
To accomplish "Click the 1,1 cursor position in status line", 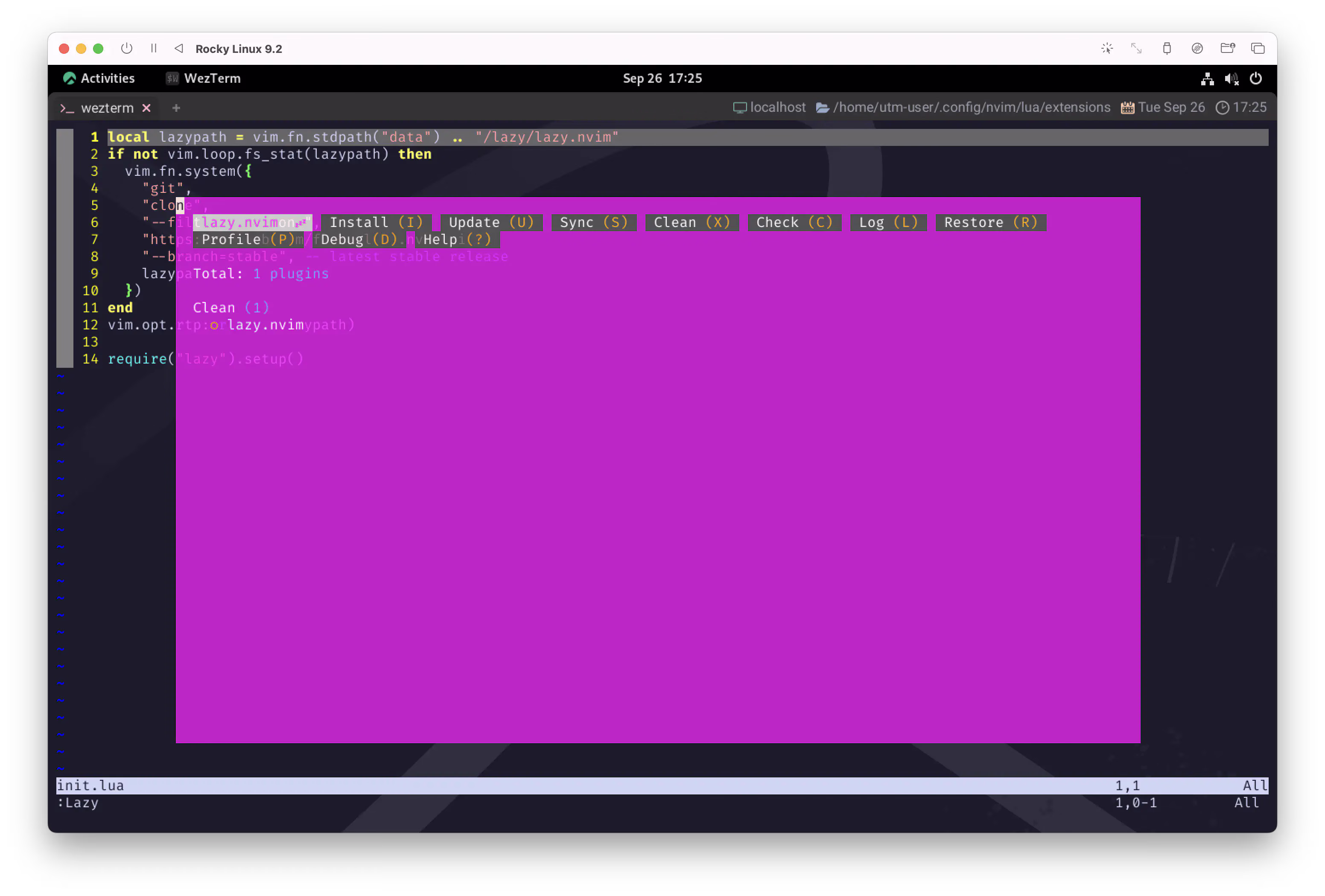I will click(x=1127, y=785).
